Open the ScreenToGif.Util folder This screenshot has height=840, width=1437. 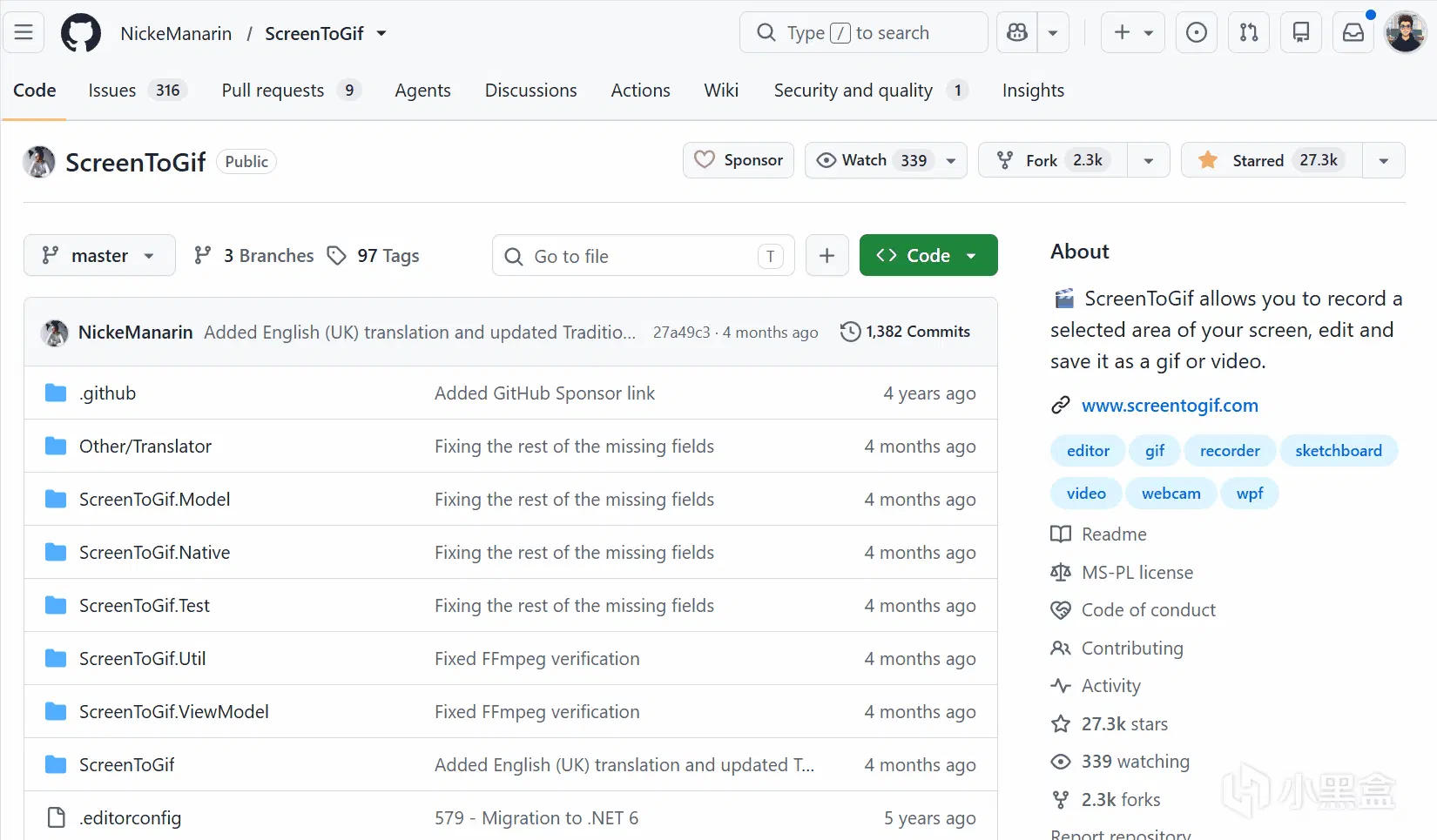[x=143, y=659]
